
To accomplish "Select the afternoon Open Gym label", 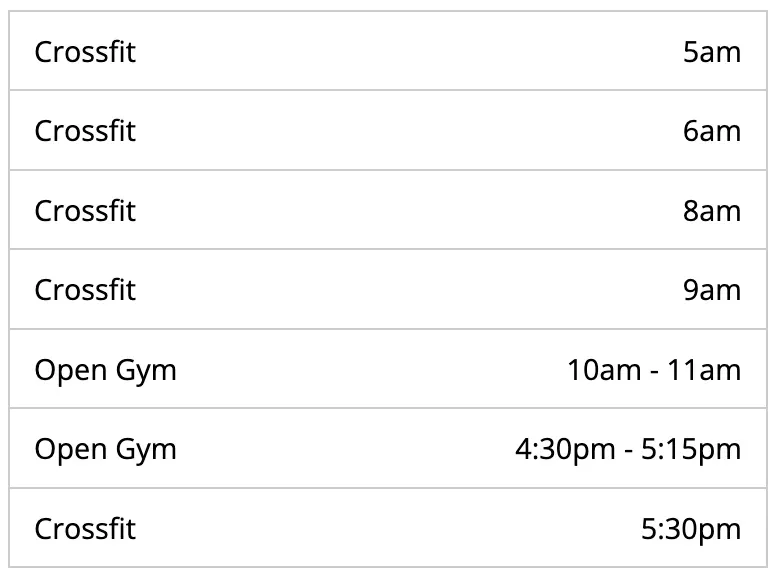I will (x=105, y=450).
